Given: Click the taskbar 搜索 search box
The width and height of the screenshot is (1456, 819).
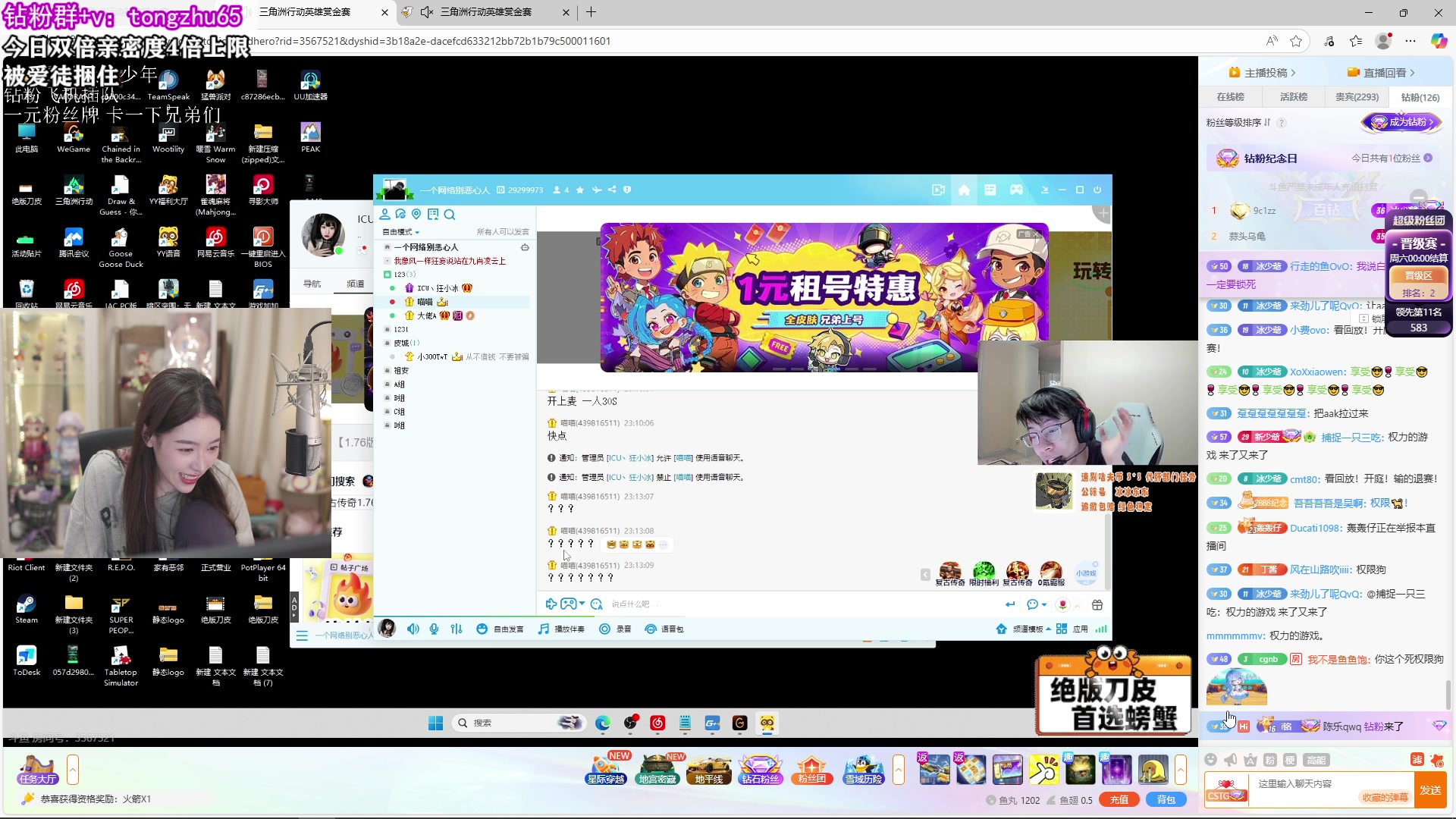Looking at the screenshot, I should 519,723.
